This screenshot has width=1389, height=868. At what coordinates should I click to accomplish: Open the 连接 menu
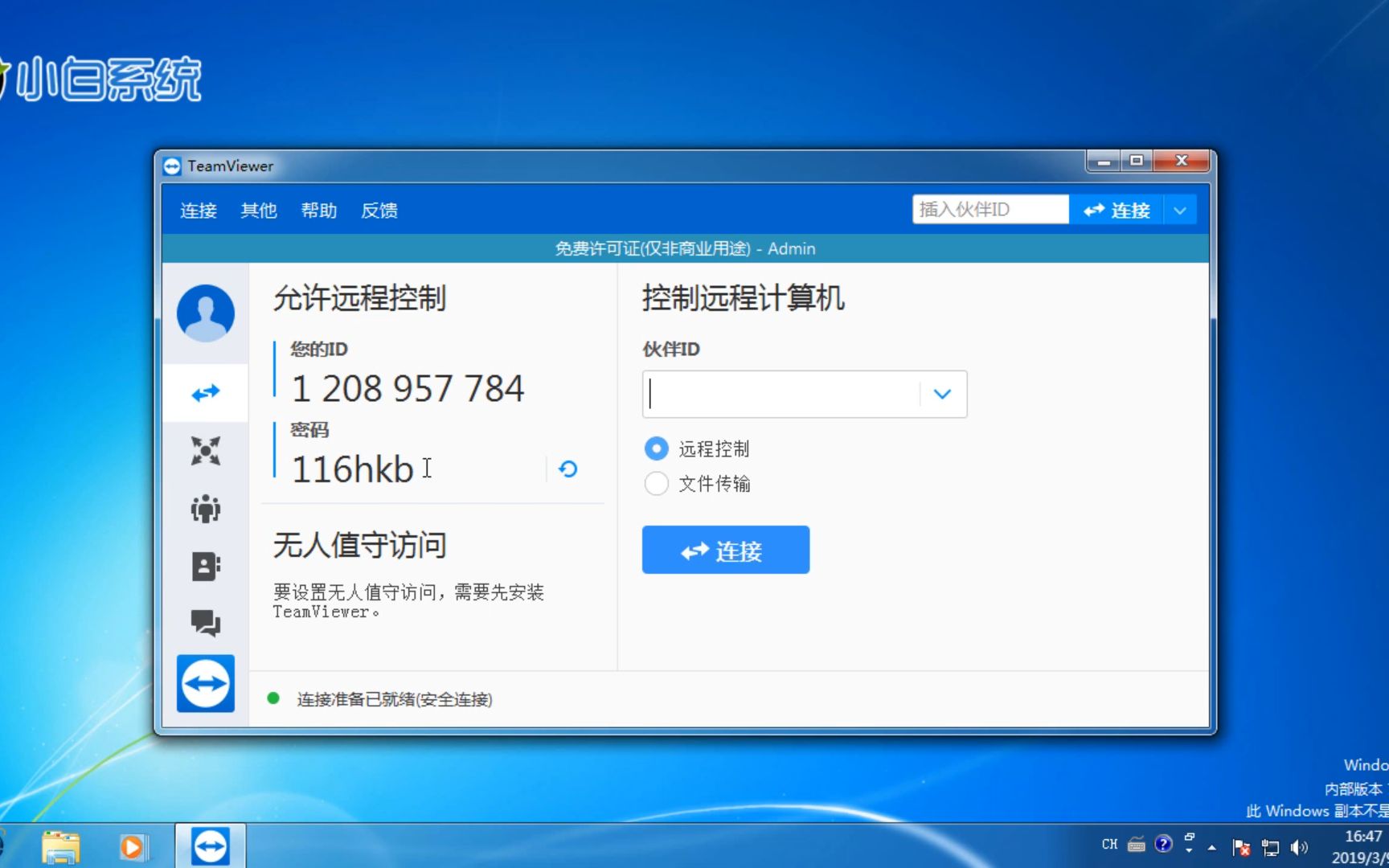click(x=197, y=210)
